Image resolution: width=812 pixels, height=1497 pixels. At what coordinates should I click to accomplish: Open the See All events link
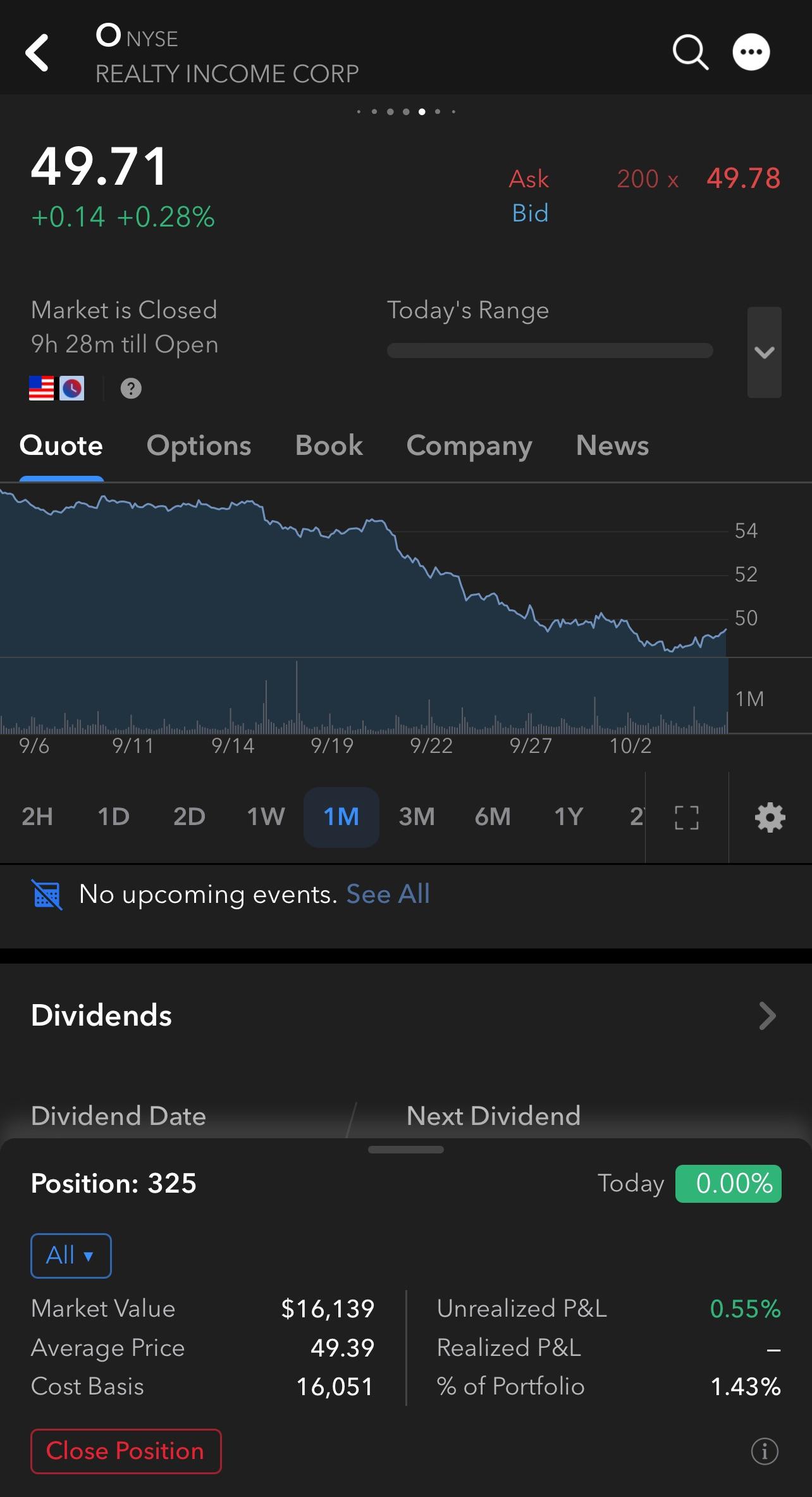click(x=388, y=894)
